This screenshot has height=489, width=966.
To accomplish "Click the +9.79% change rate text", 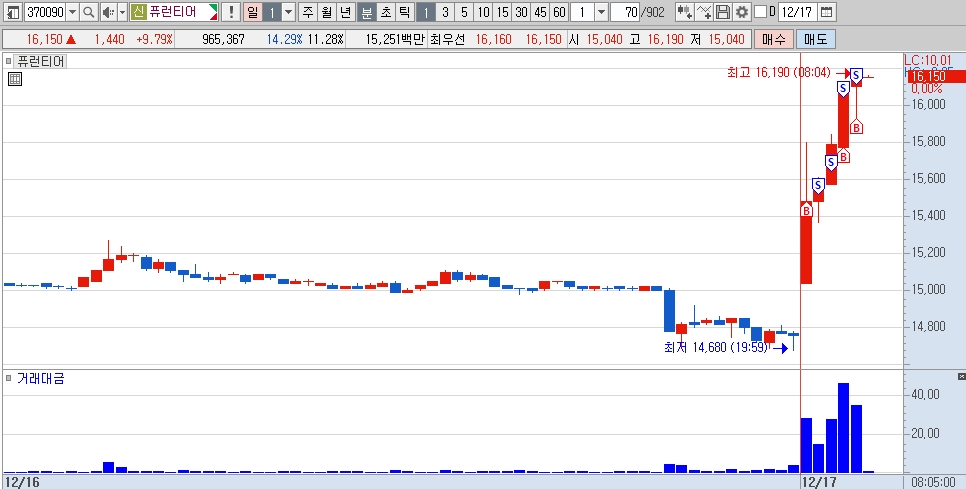I will click(154, 39).
